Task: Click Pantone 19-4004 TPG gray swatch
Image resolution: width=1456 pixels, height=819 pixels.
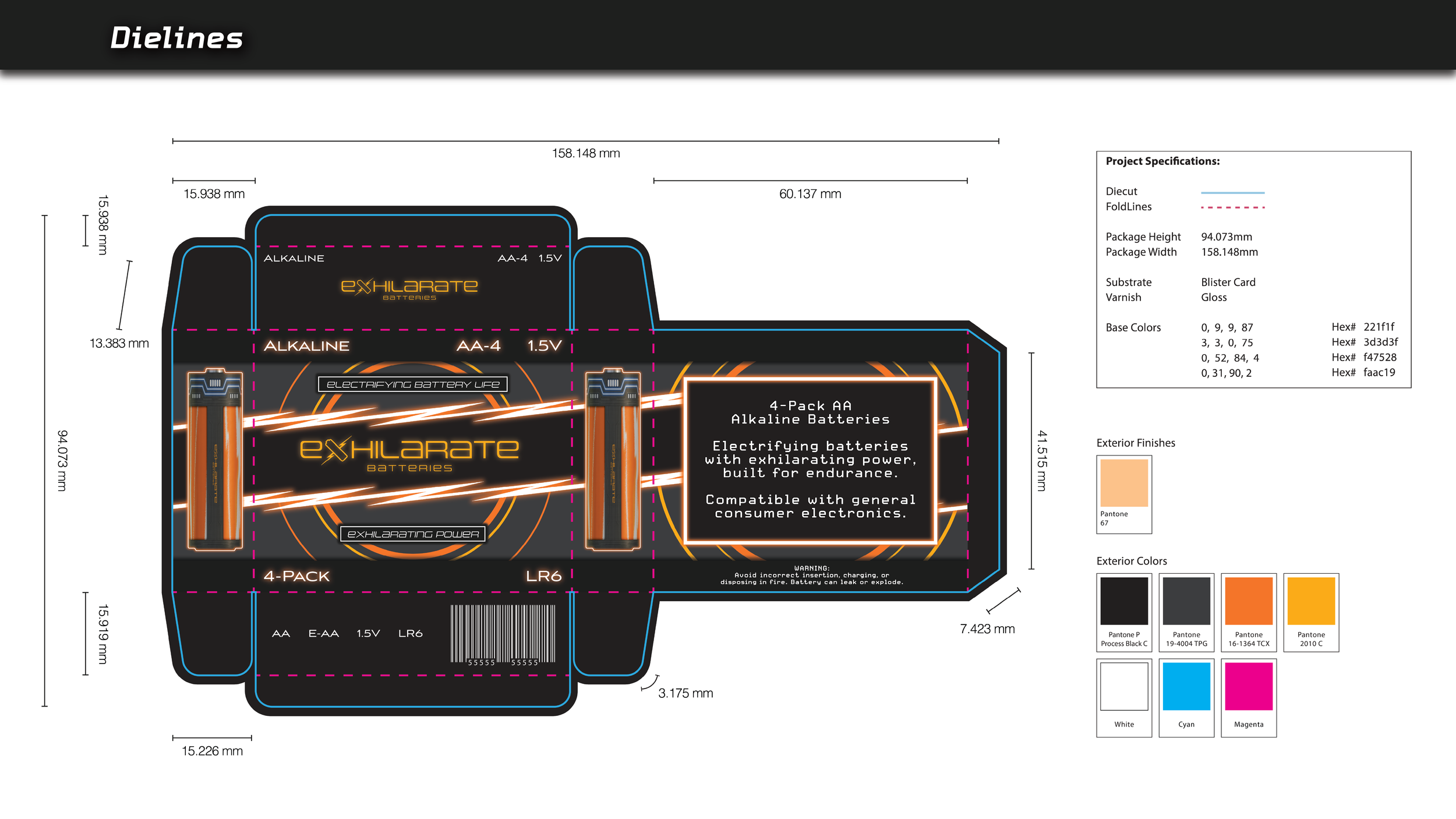Action: [x=1186, y=601]
